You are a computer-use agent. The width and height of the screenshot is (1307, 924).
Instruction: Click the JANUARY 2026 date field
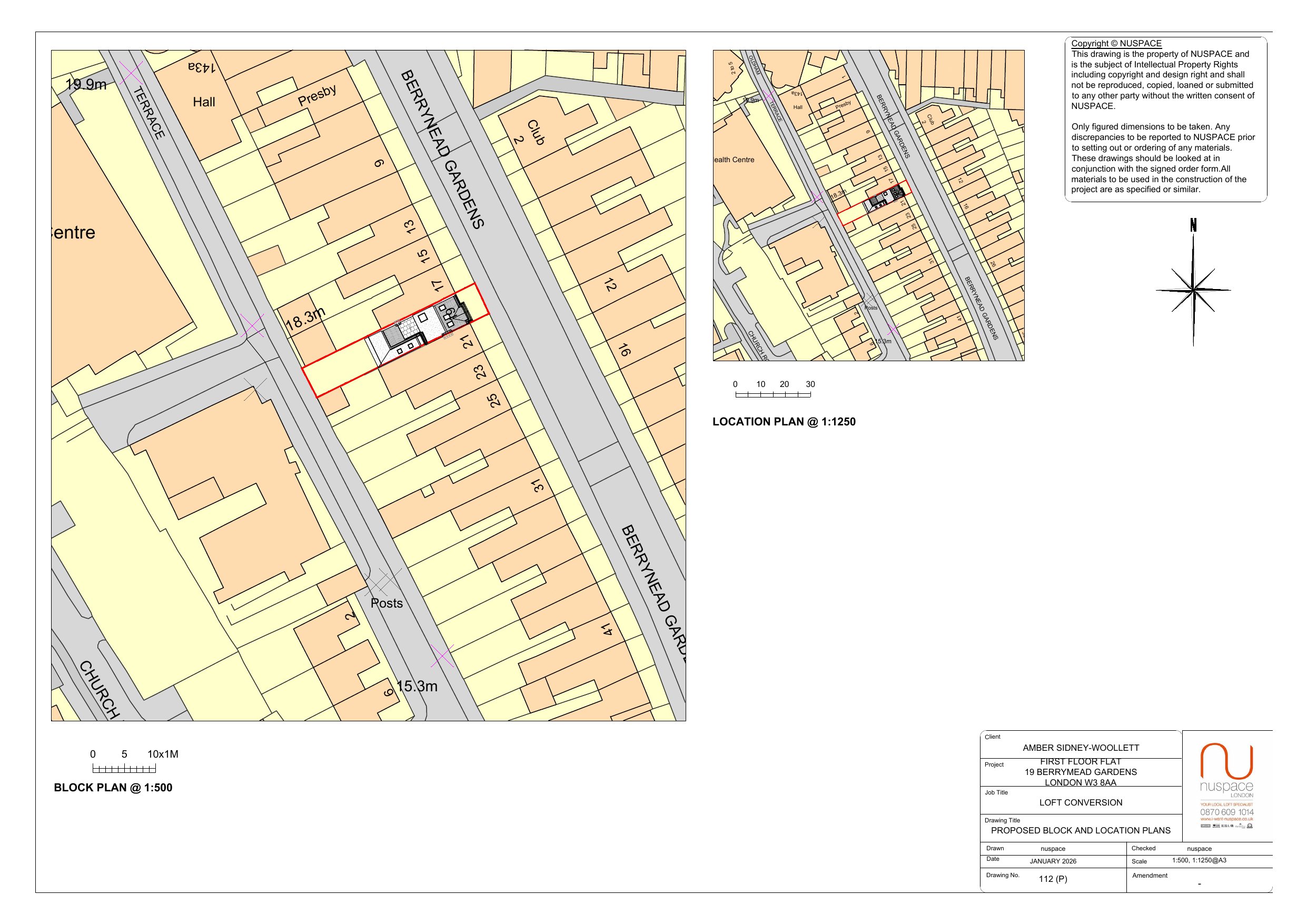tap(1053, 861)
